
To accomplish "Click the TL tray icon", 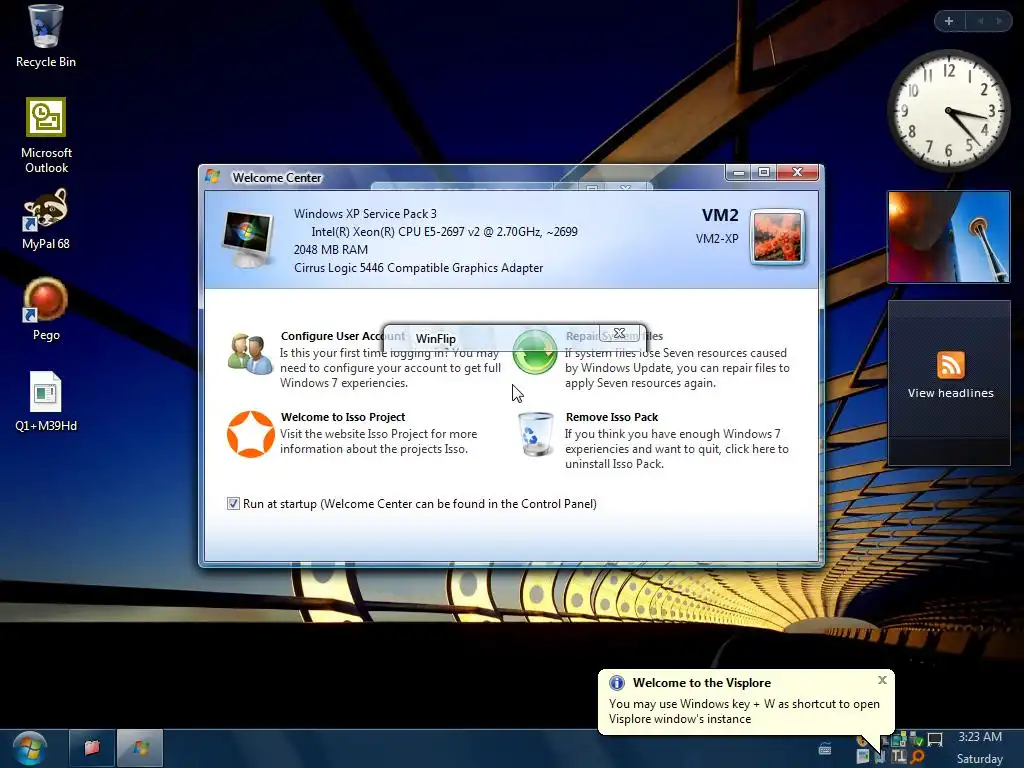I will pyautogui.click(x=899, y=756).
